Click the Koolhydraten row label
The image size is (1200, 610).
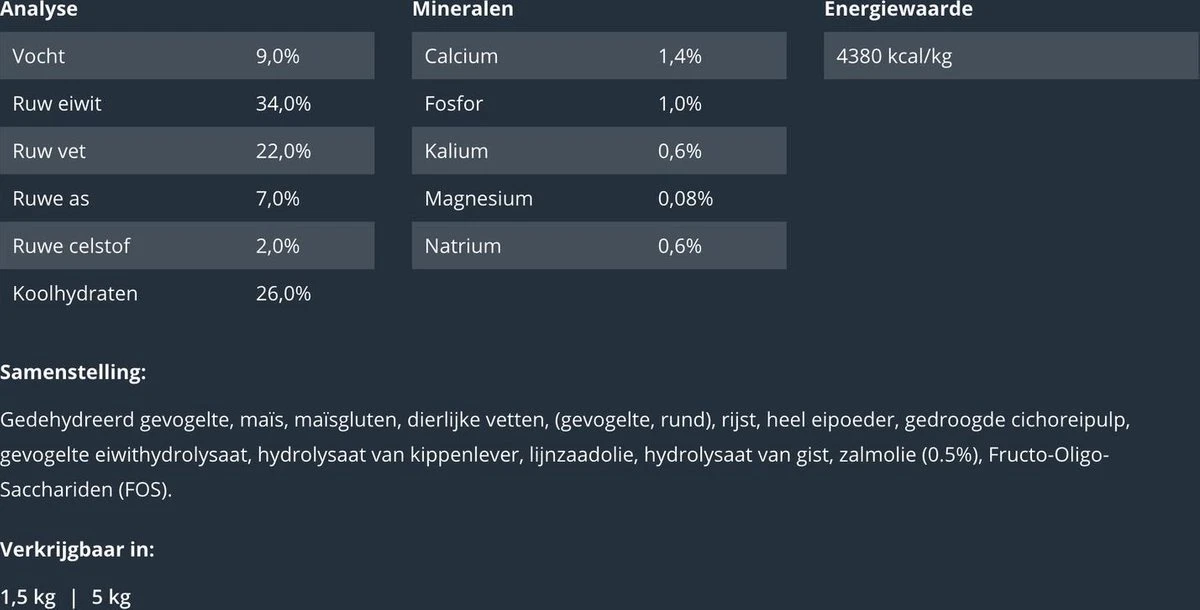75,294
